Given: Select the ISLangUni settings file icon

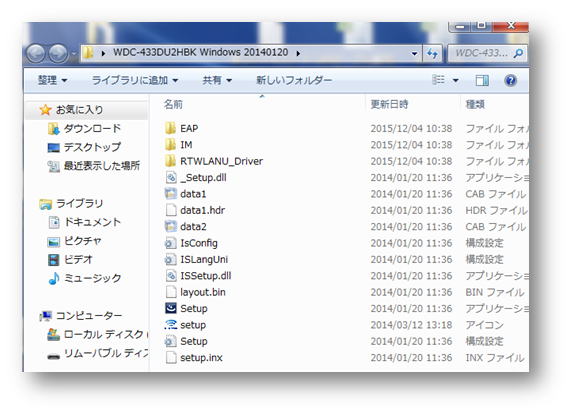Looking at the screenshot, I should click(170, 259).
